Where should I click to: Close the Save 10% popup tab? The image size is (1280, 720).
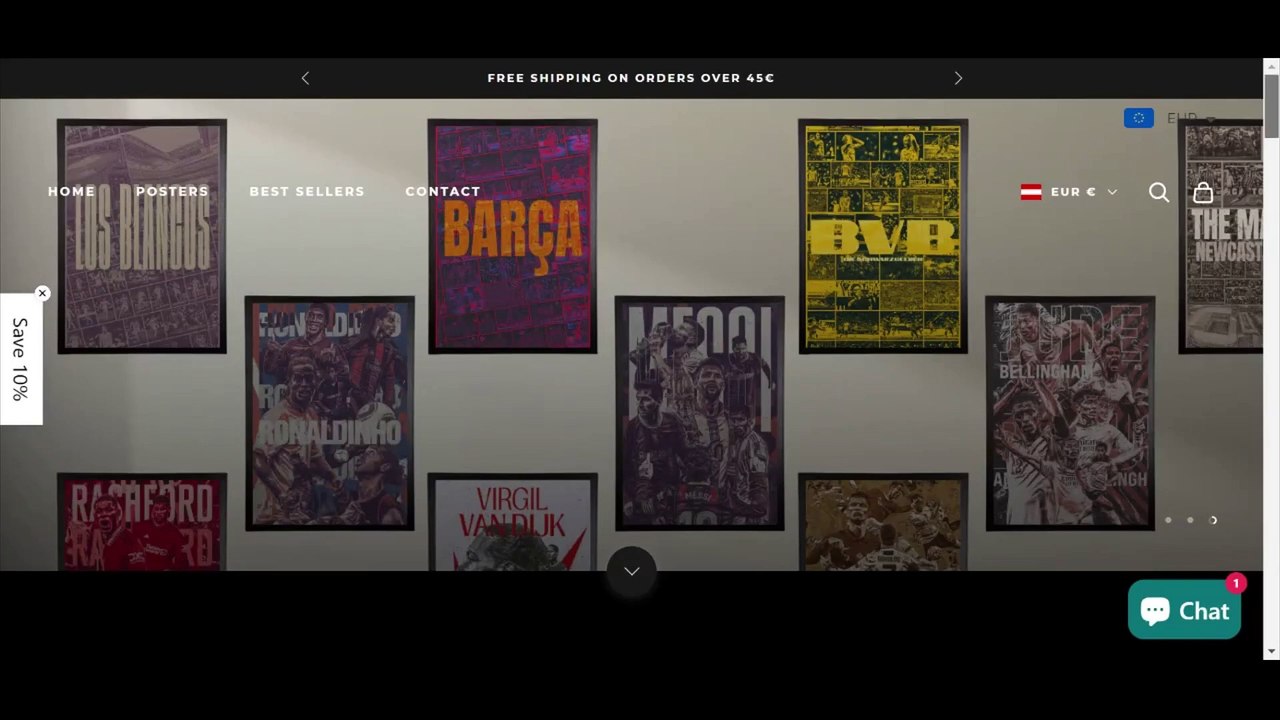42,293
